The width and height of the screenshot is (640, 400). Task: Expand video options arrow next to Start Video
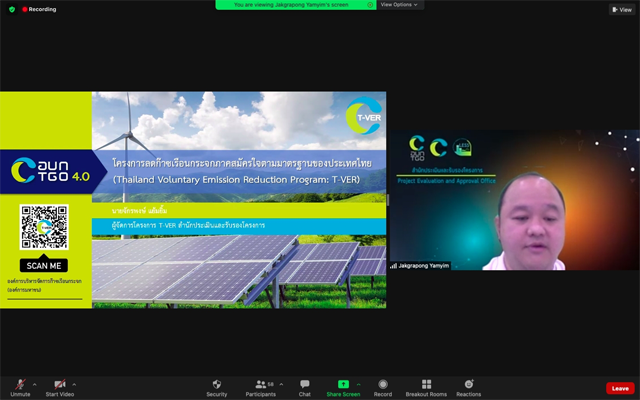point(74,384)
